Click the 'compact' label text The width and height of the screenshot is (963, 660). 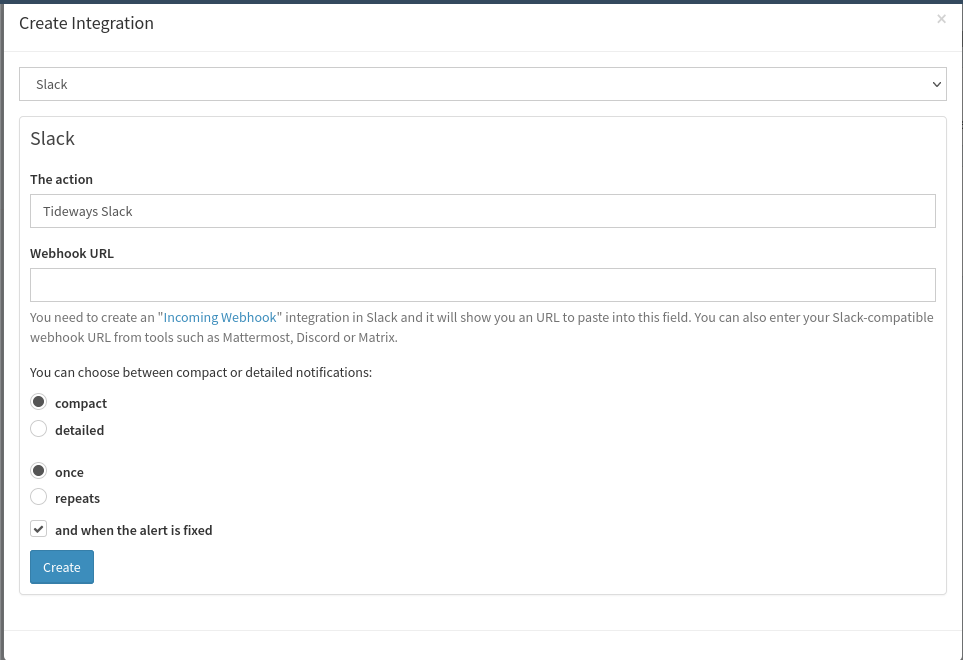tap(81, 403)
